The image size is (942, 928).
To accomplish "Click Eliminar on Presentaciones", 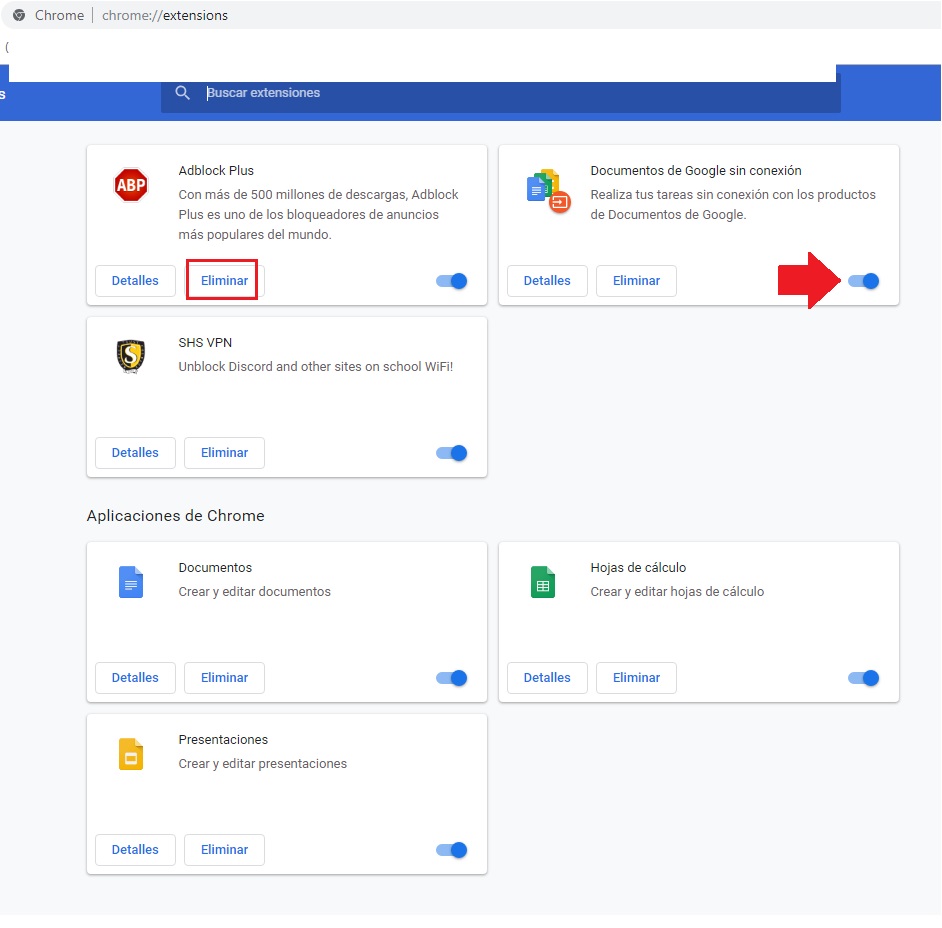I will click(x=224, y=849).
